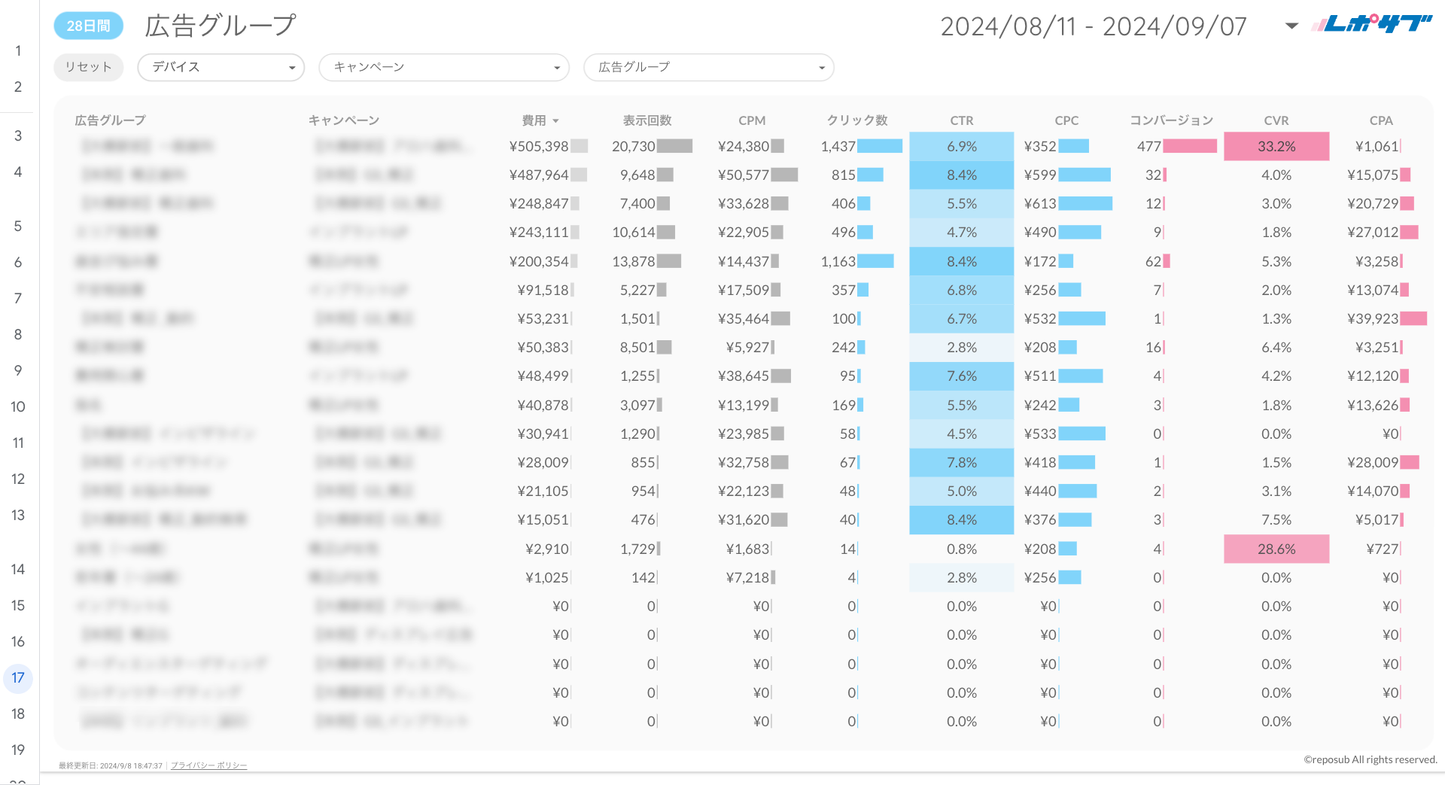The height and width of the screenshot is (785, 1445).
Task: Open the date range dropdown arrow
Action: (x=1291, y=26)
